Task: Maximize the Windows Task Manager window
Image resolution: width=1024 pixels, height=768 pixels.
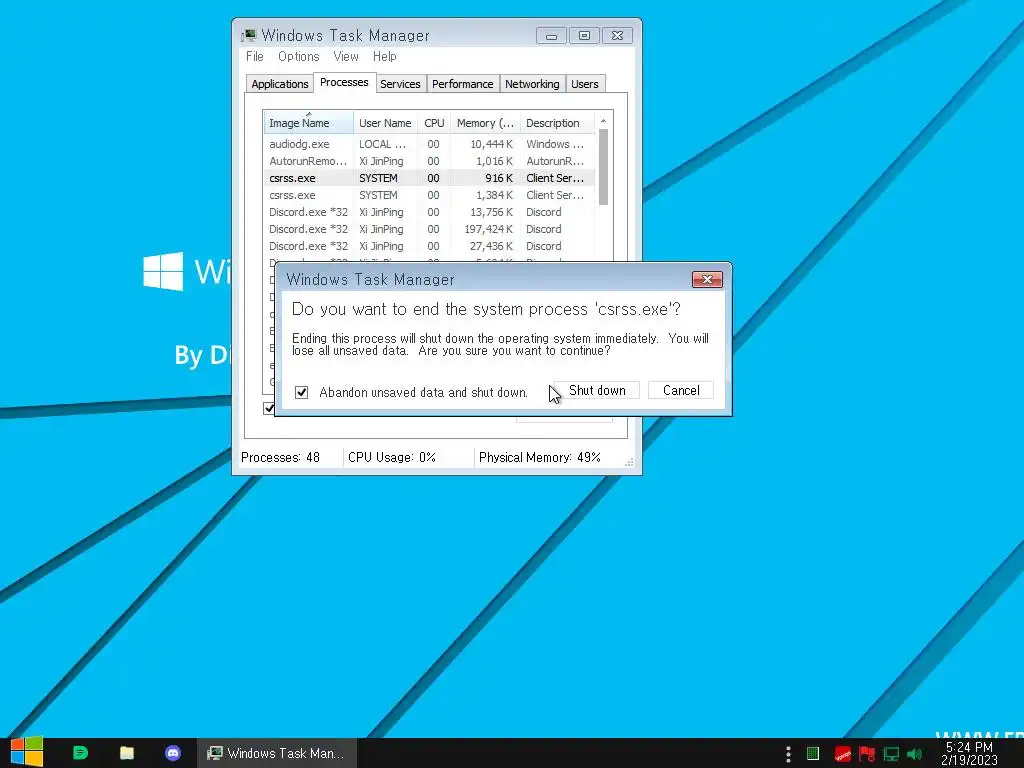Action: (584, 36)
